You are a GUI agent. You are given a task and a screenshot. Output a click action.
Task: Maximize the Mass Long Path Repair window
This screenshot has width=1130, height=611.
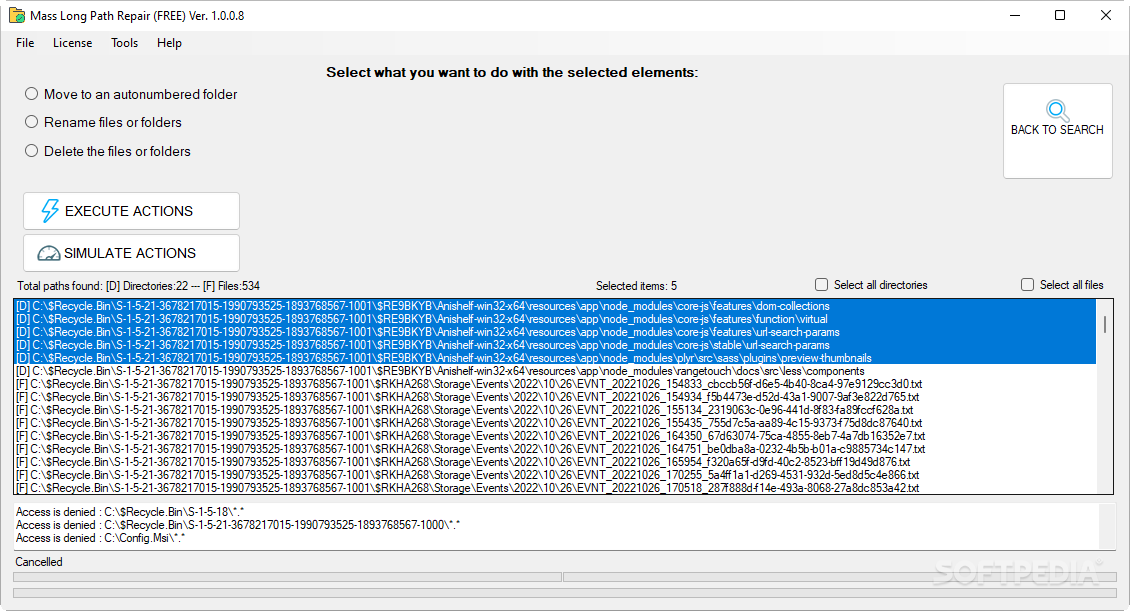(1059, 15)
